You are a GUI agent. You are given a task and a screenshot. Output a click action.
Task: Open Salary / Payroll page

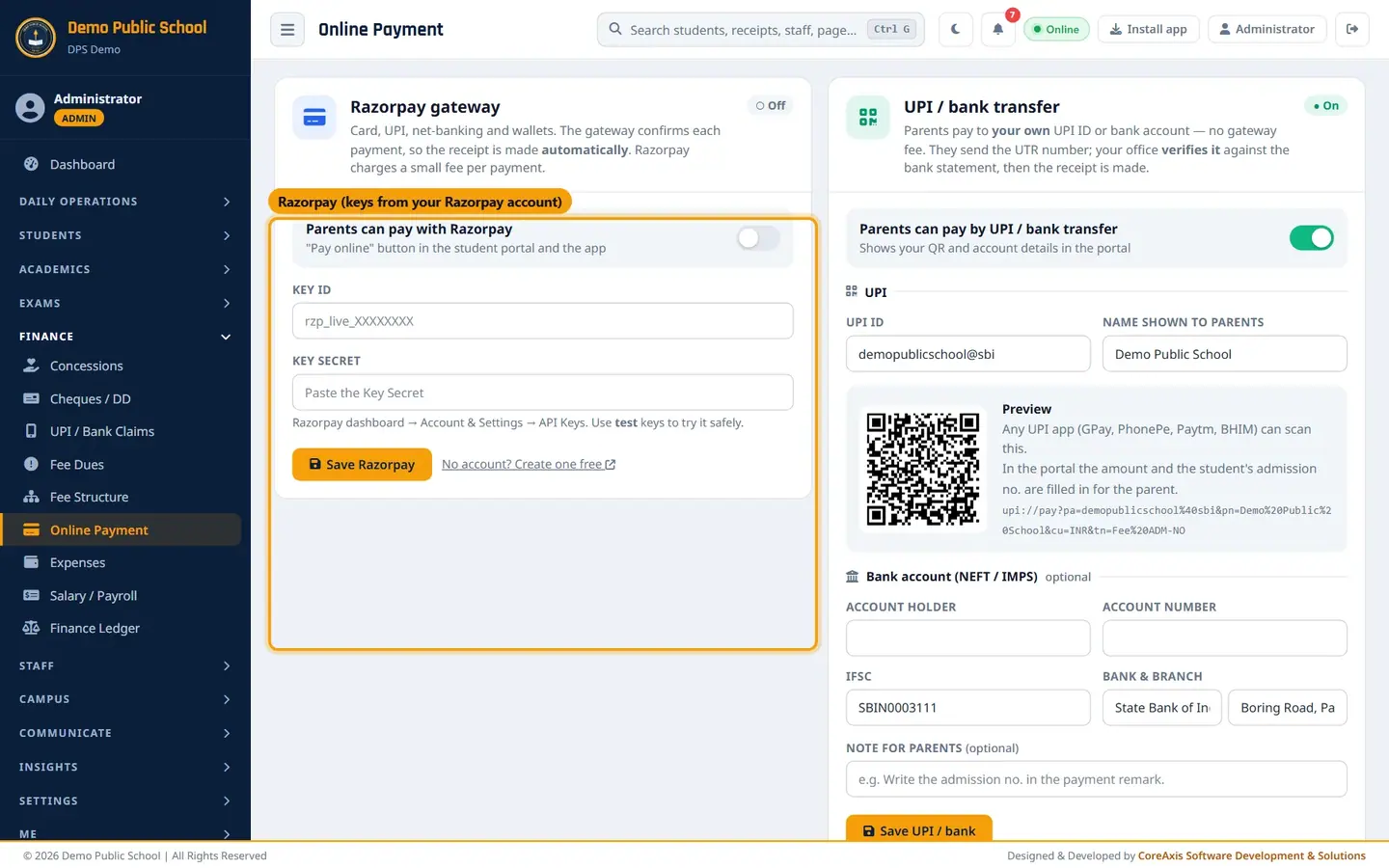pos(122,595)
